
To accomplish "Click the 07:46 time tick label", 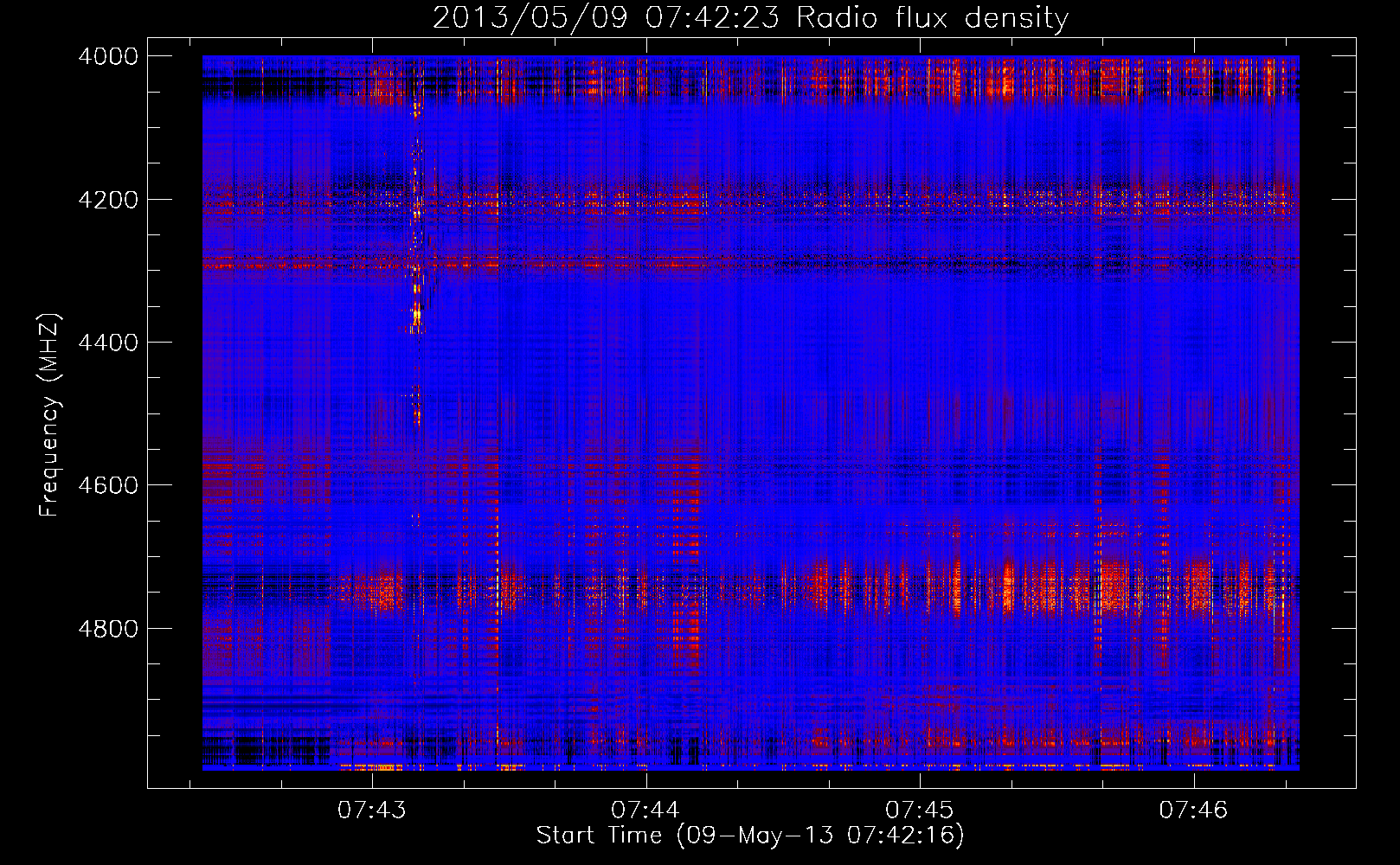I will [x=1194, y=811].
